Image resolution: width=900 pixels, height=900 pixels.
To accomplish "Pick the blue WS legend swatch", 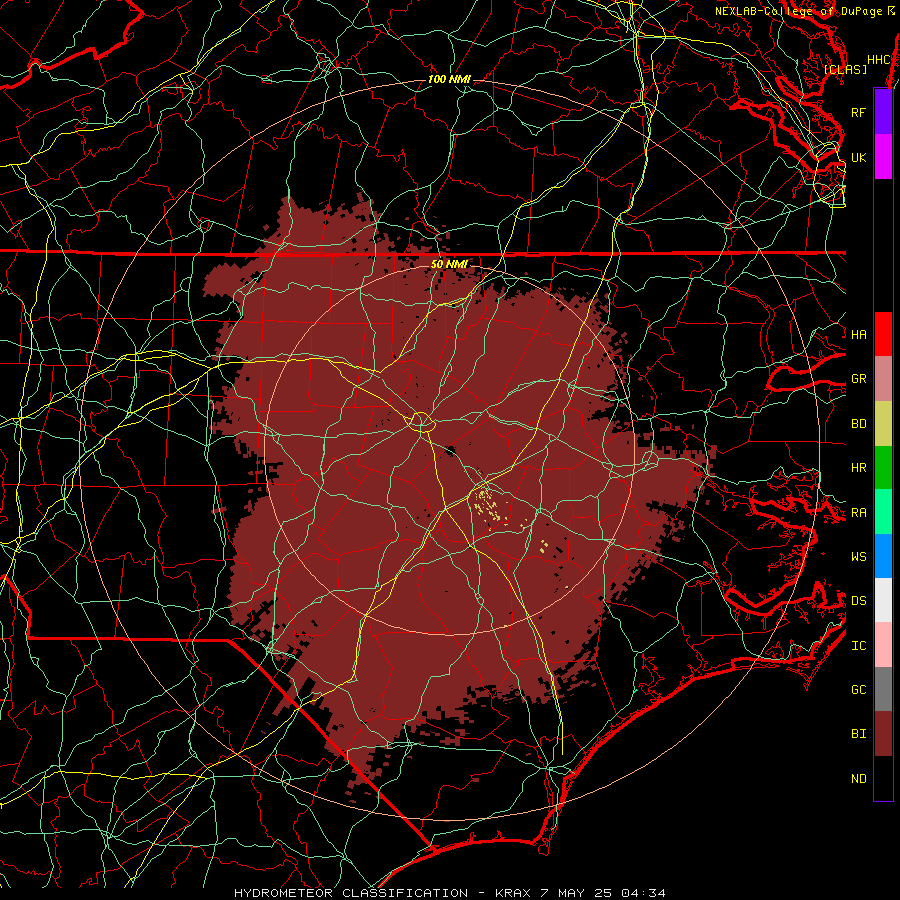I will click(x=883, y=556).
